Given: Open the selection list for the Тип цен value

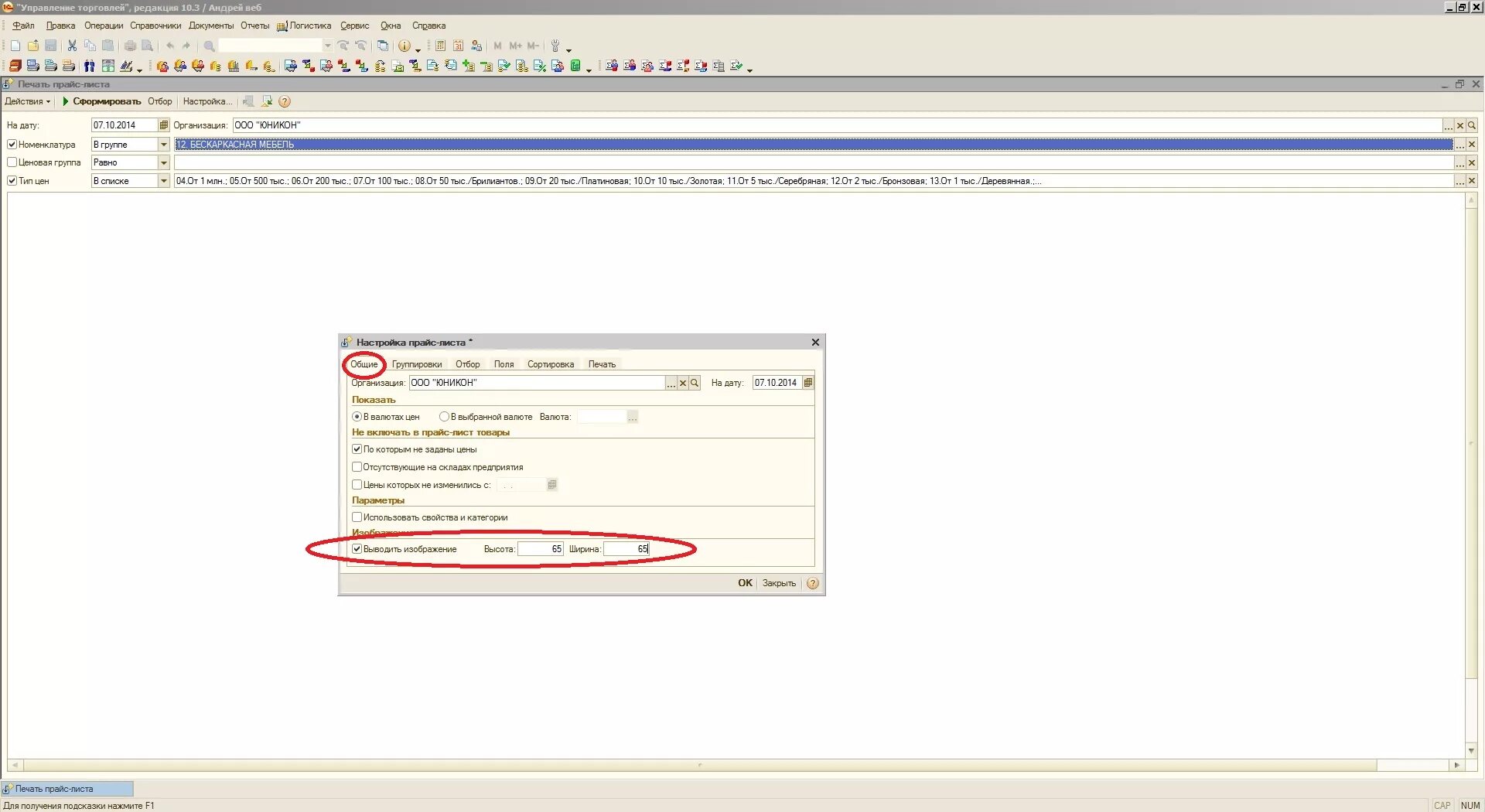Looking at the screenshot, I should tap(1459, 181).
